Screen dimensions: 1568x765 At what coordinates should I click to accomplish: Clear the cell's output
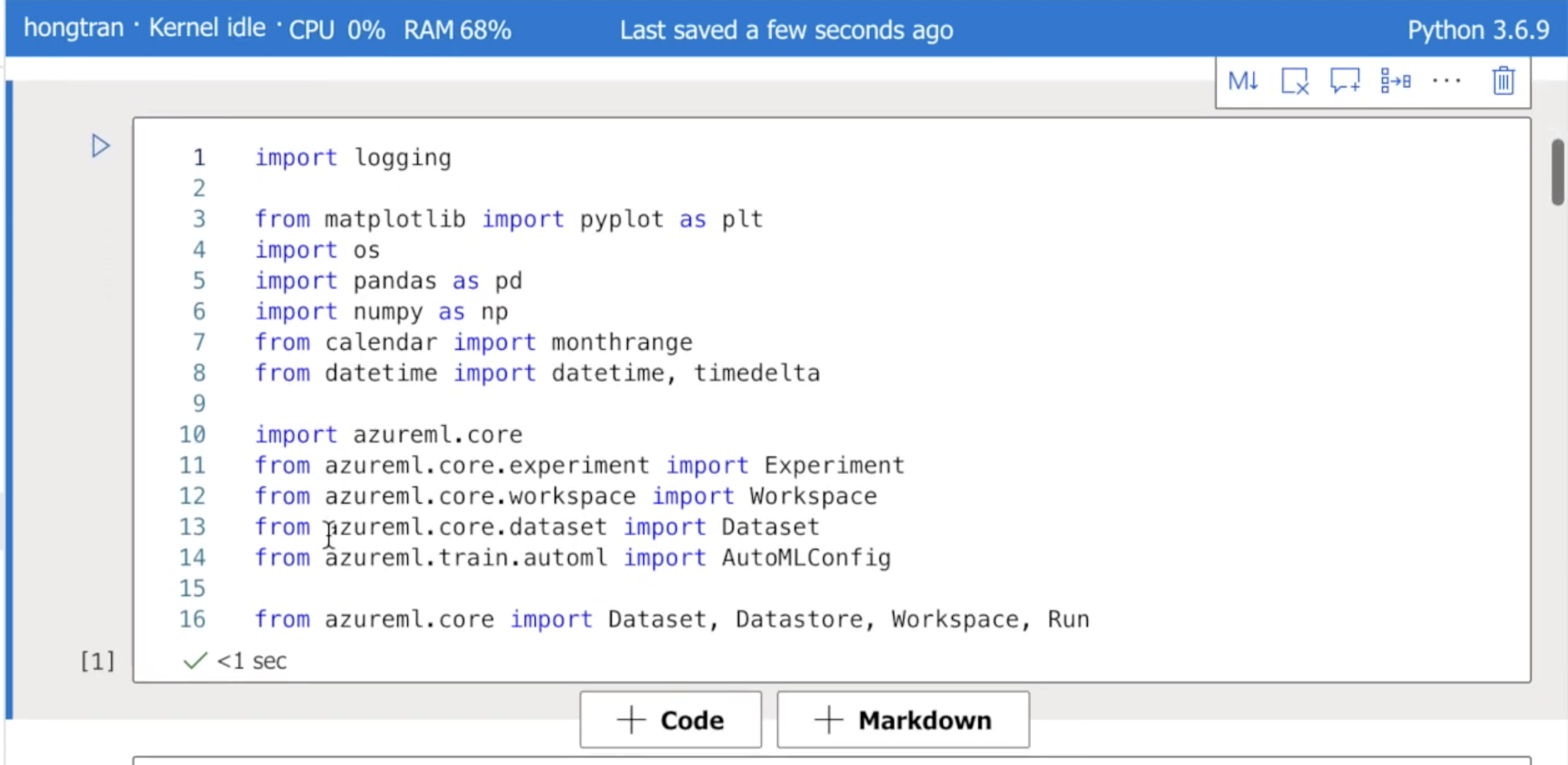(x=1294, y=80)
